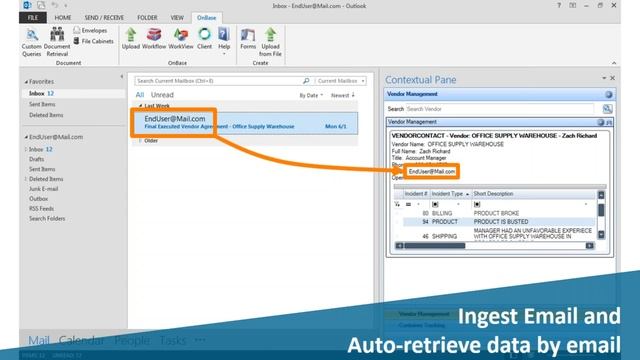Open the FILE tab
This screenshot has width=640, height=360.
[33, 18]
